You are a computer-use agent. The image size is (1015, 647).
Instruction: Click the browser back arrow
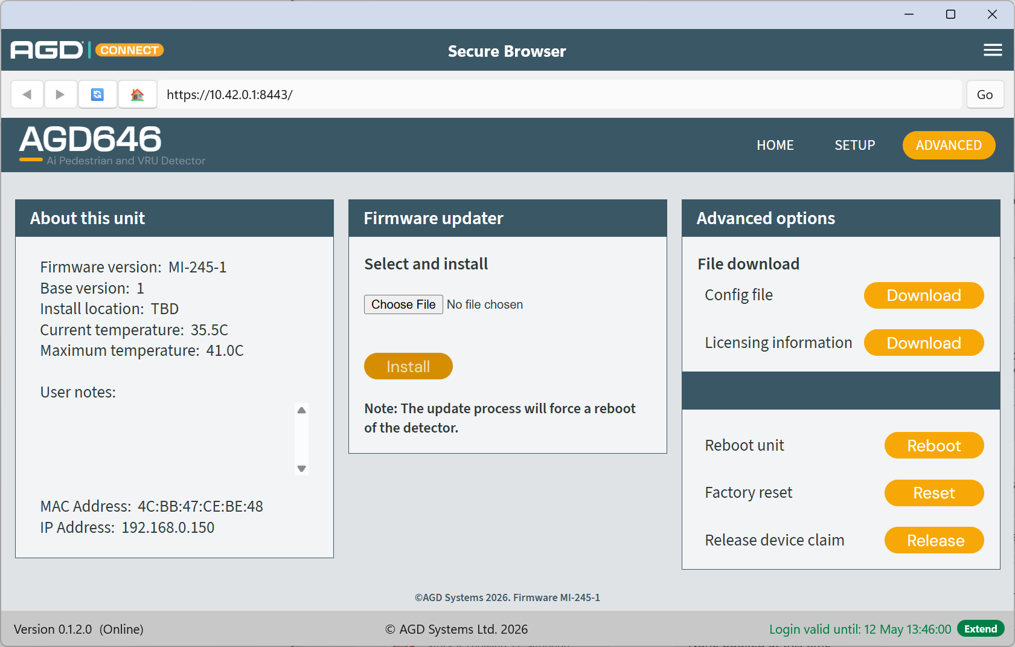point(27,94)
